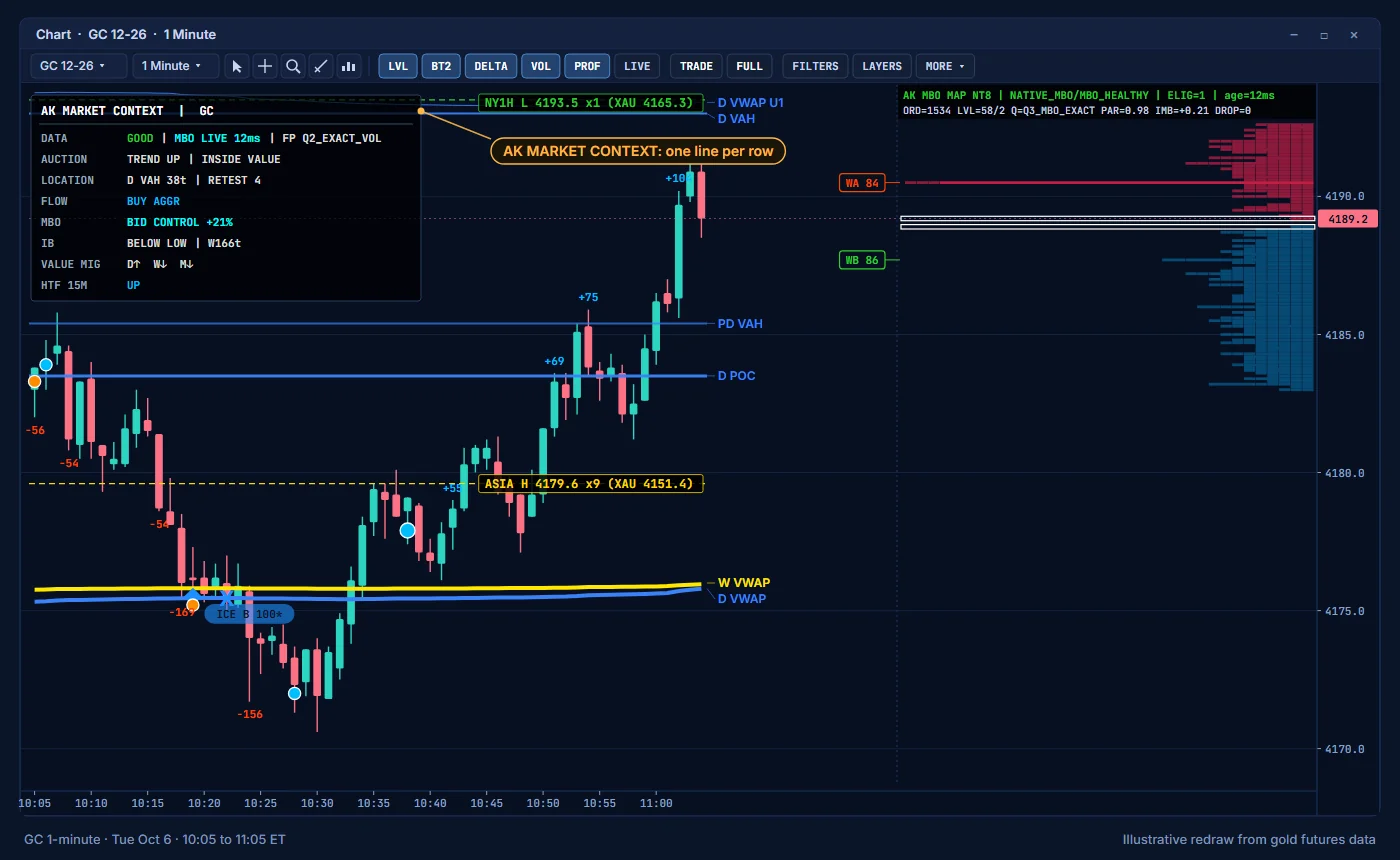
Task: Toggle the LVL overlay
Action: pyautogui.click(x=398, y=66)
